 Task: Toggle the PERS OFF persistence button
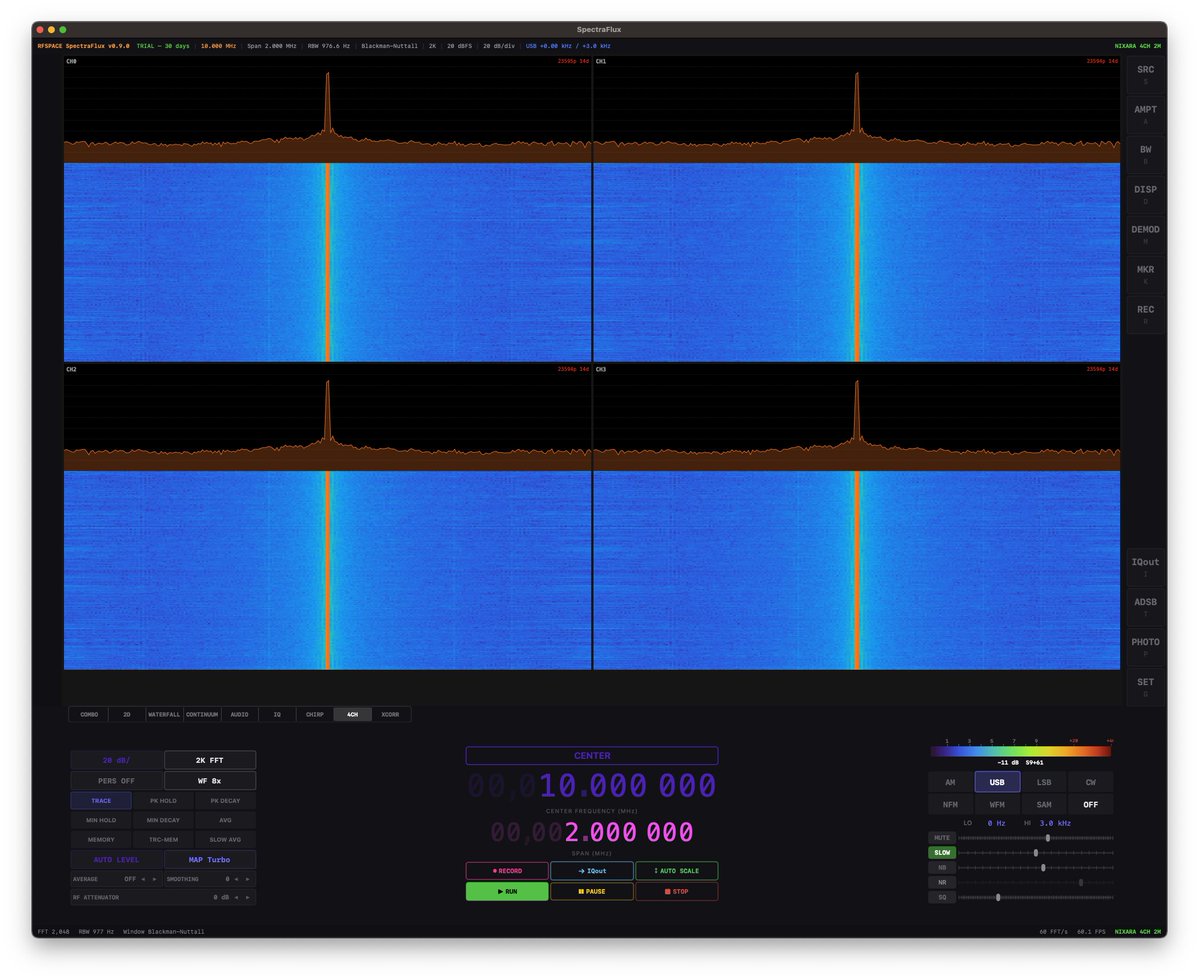coord(116,780)
